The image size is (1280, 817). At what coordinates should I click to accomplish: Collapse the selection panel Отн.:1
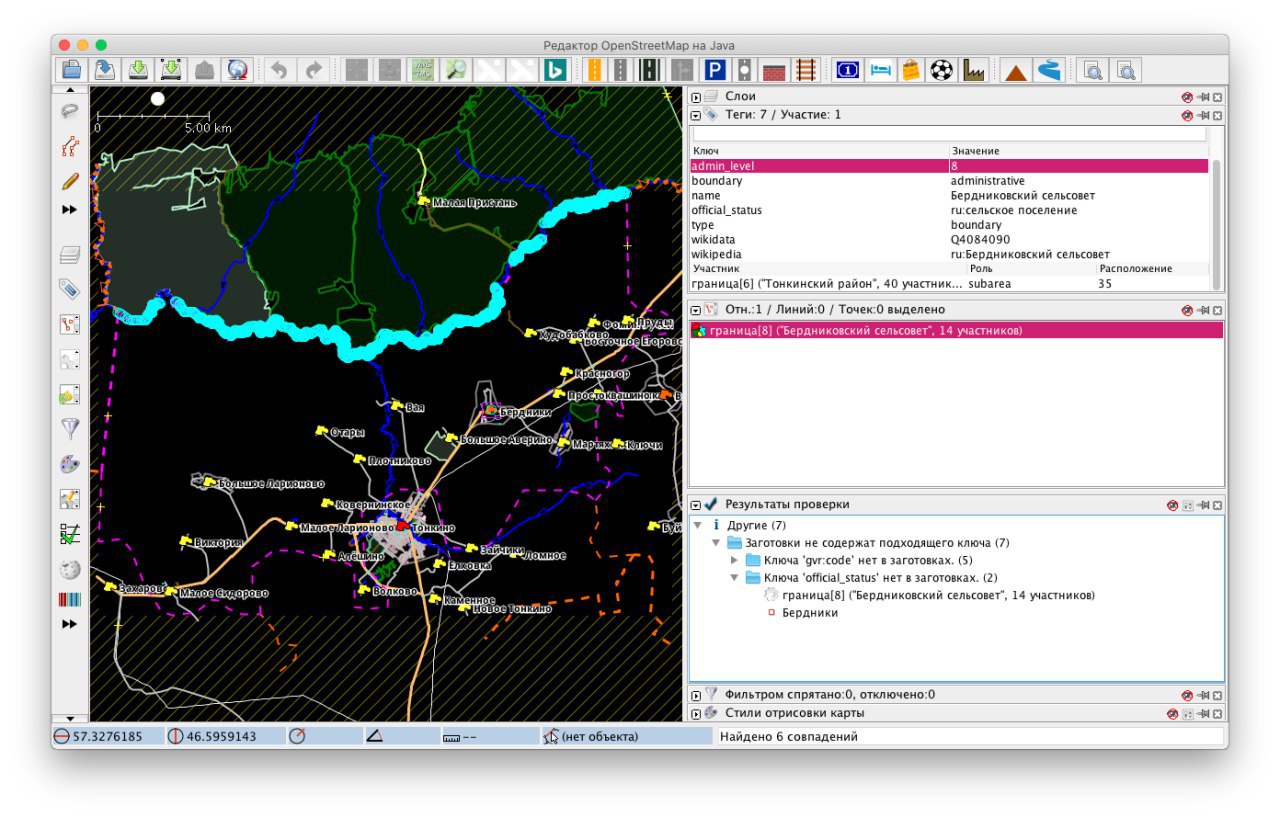click(696, 310)
